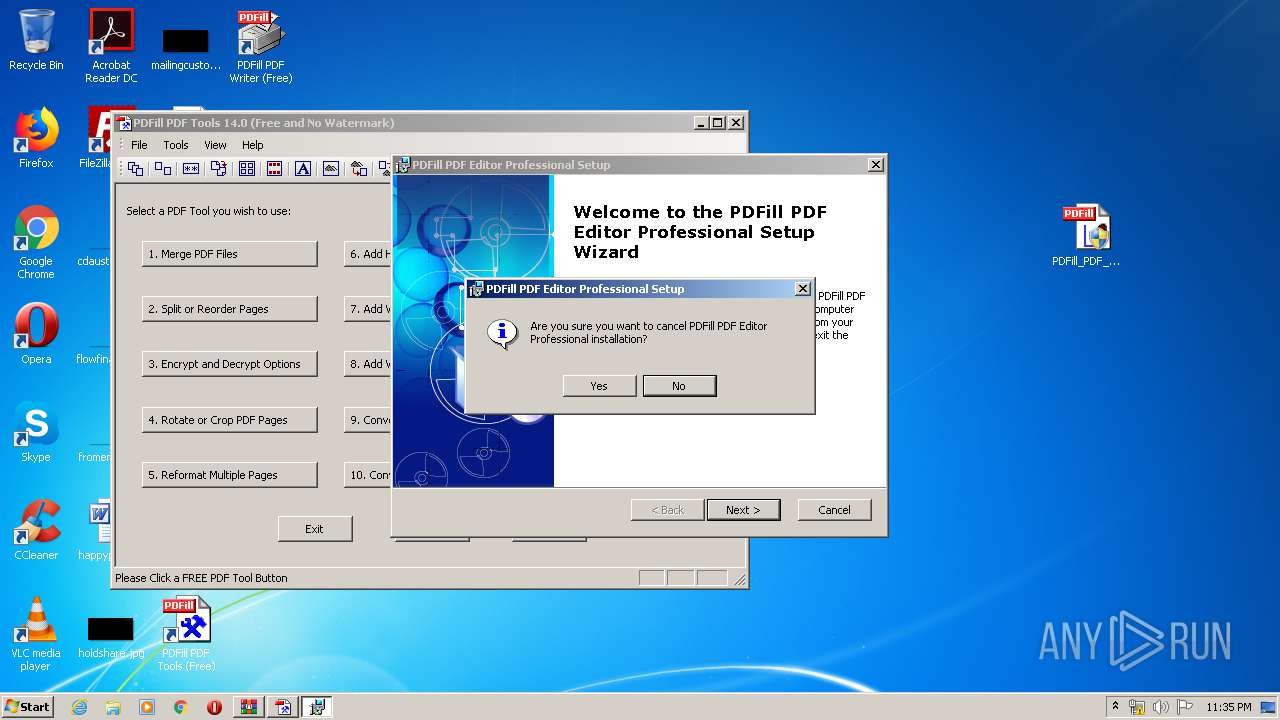Click '2. Split or Reorder Pages' button
Screen dimensions: 1280x720
230,309
